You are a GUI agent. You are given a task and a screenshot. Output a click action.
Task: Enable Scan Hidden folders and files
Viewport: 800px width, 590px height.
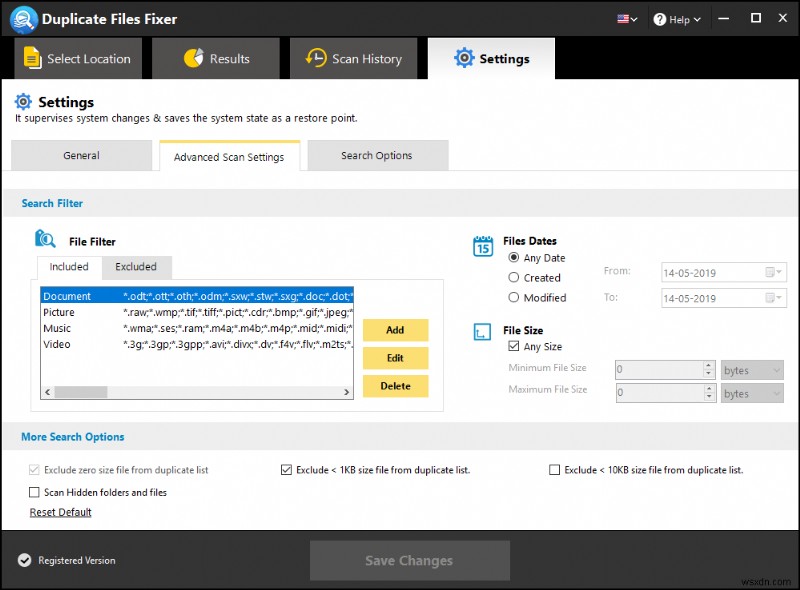click(33, 492)
